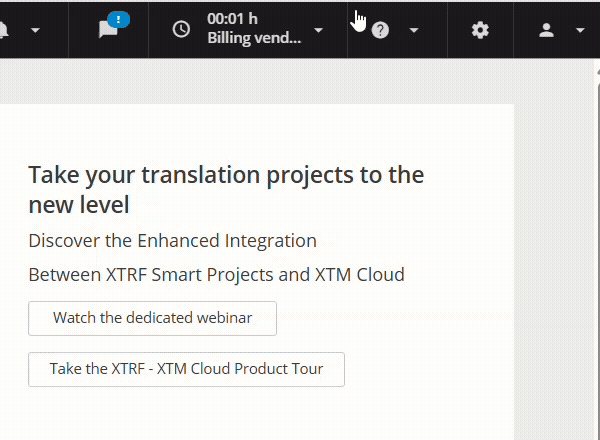Image resolution: width=600 pixels, height=440 pixels.
Task: Open the help question mark icon
Action: (380, 30)
